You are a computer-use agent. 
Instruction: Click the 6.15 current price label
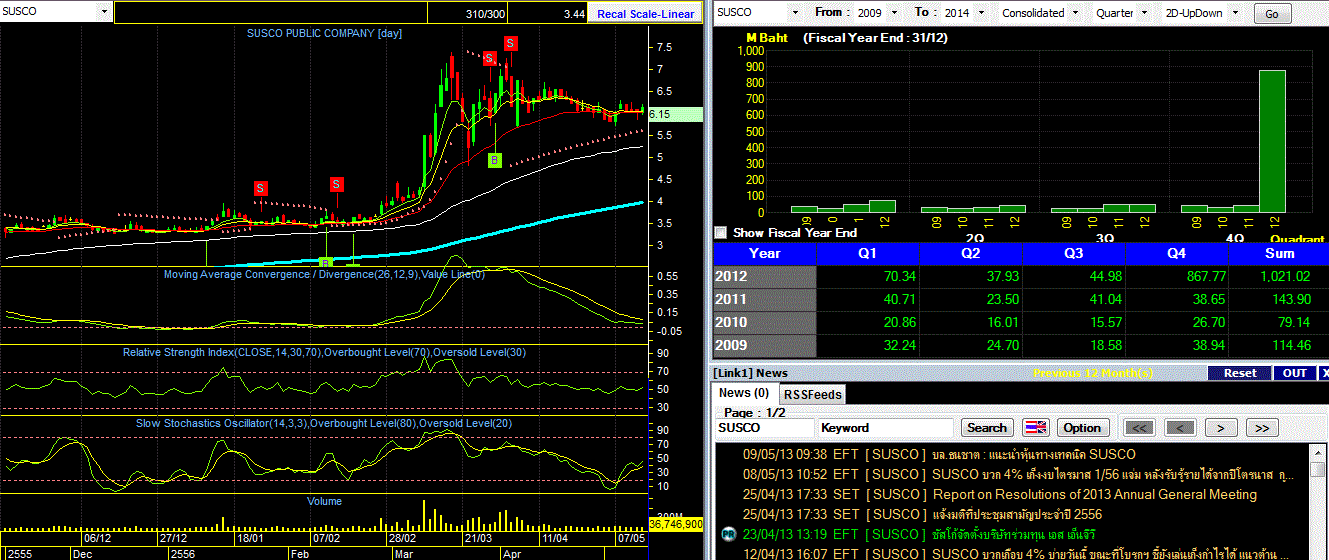coord(675,115)
